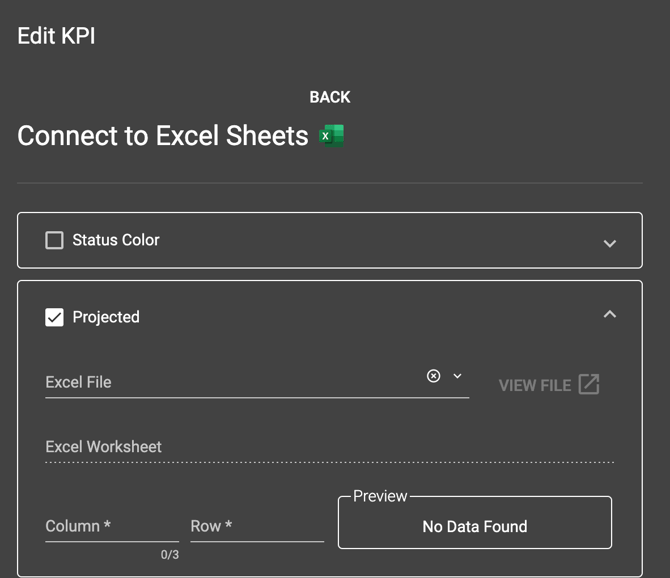670x578 pixels.
Task: Click the 0/3 character counter under Column
Action: point(170,555)
